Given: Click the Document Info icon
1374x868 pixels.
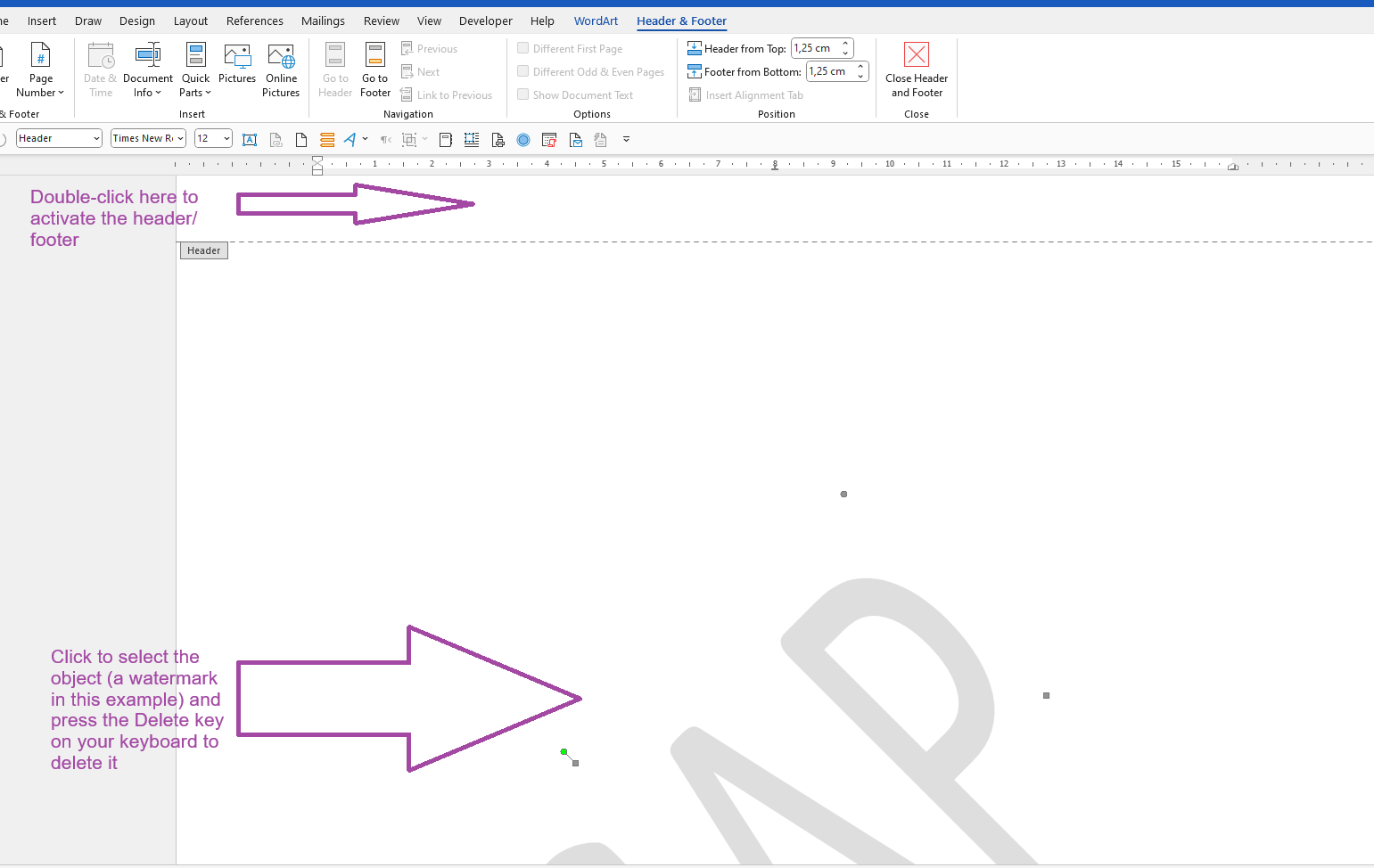Looking at the screenshot, I should pyautogui.click(x=147, y=70).
